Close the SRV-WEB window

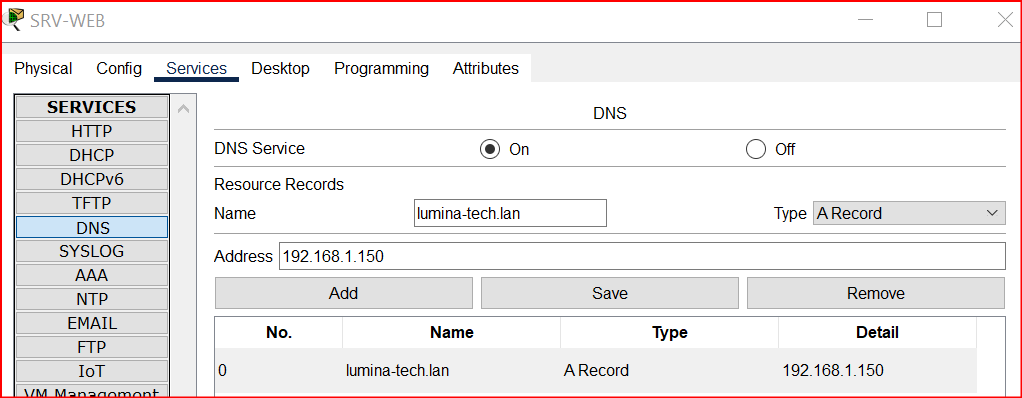(x=1005, y=20)
